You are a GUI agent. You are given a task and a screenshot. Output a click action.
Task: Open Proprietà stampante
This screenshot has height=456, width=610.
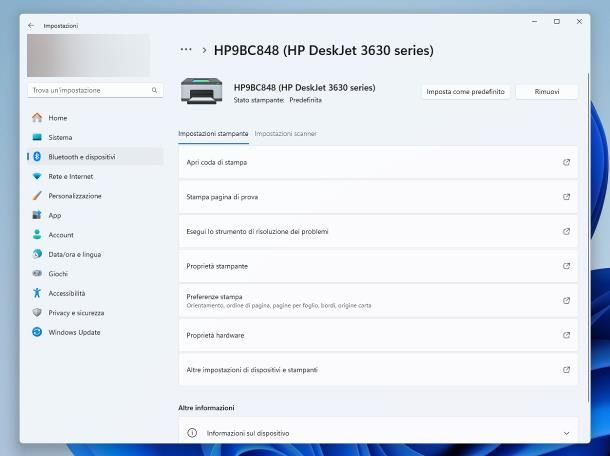click(x=378, y=266)
